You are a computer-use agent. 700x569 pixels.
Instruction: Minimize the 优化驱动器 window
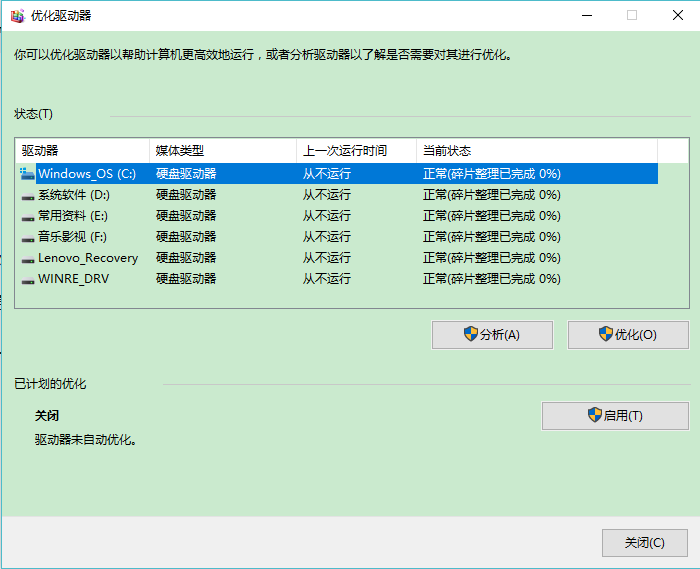[x=587, y=16]
